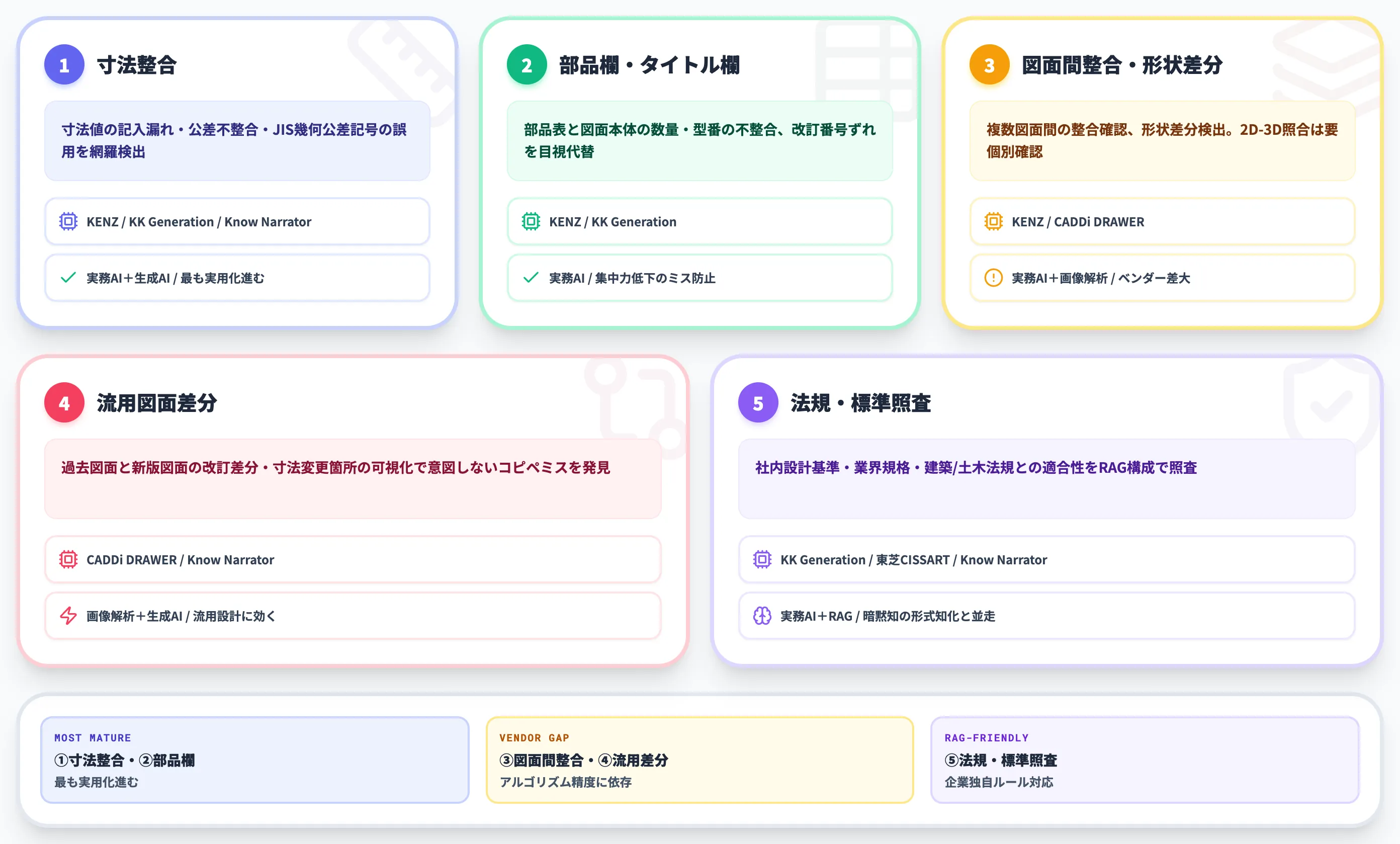
Task: Click the purple number 5 badge
Action: pyautogui.click(x=758, y=402)
